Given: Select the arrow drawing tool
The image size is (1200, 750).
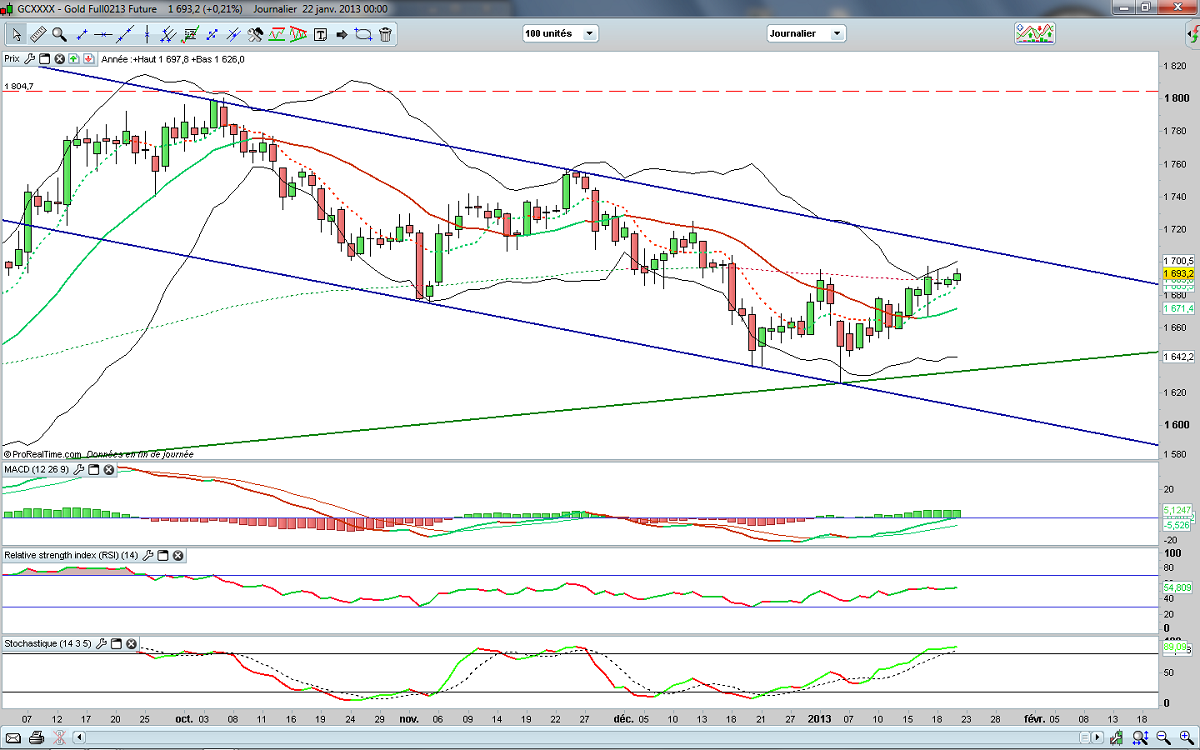Looking at the screenshot, I should [341, 34].
